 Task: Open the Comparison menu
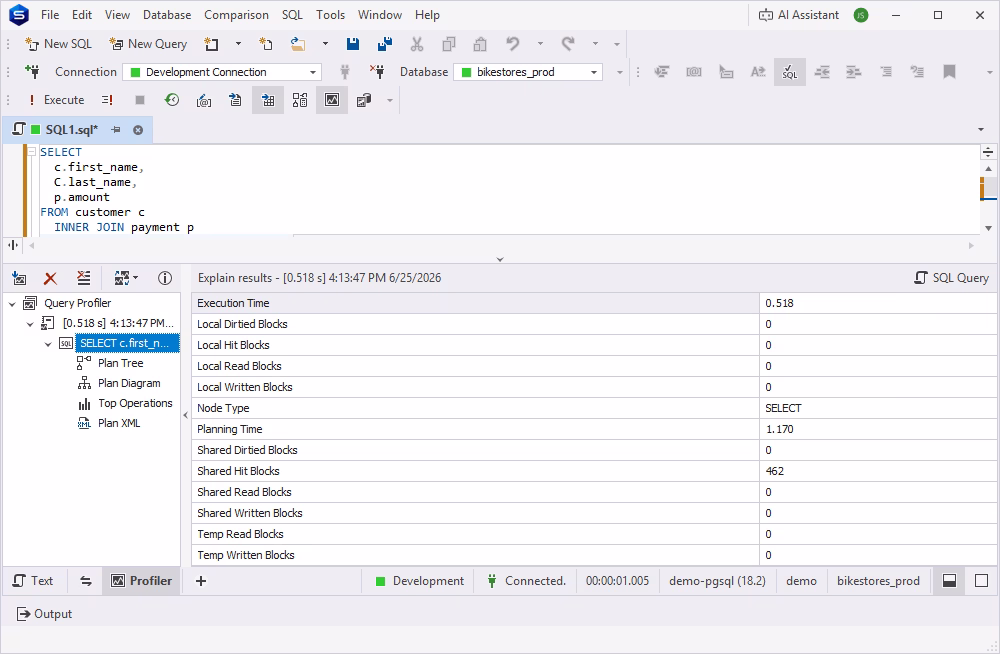click(236, 15)
